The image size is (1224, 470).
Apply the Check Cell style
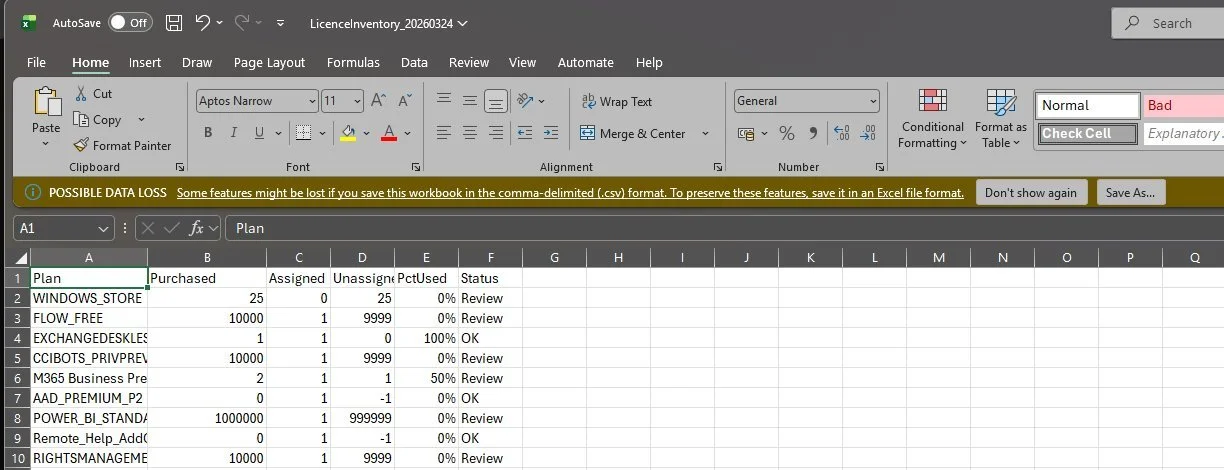click(1088, 133)
